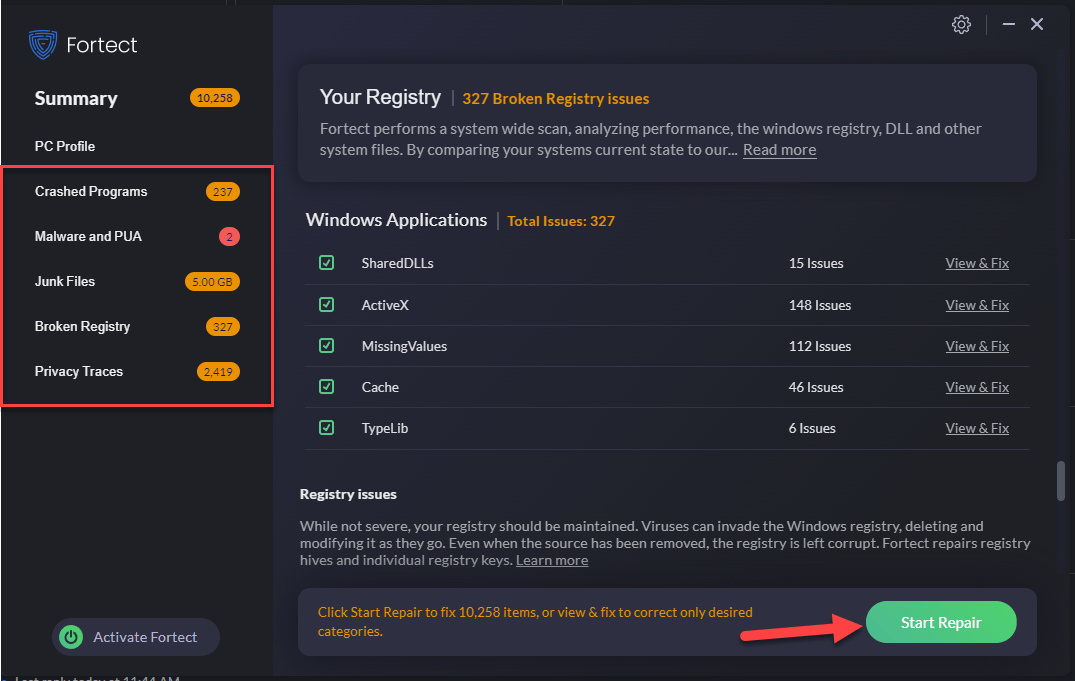The image size is (1075, 681).
Task: Open the settings gear icon
Action: (x=961, y=25)
